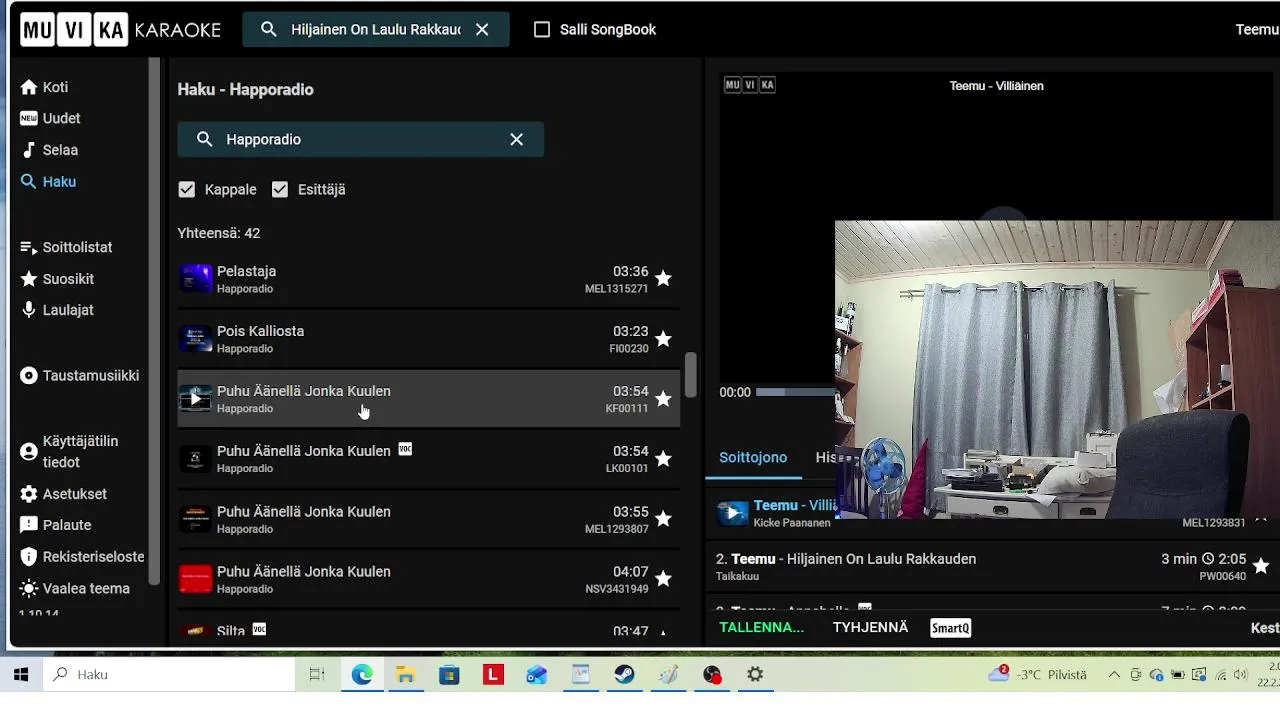Switch to Vaalea teema light theme
1280x720 pixels.
point(75,588)
